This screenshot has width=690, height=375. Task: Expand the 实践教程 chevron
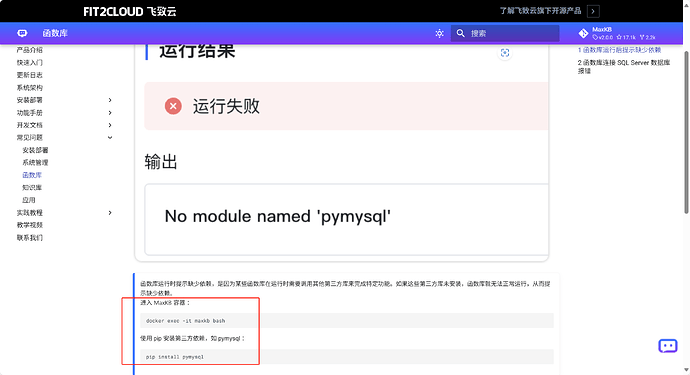[x=110, y=213]
